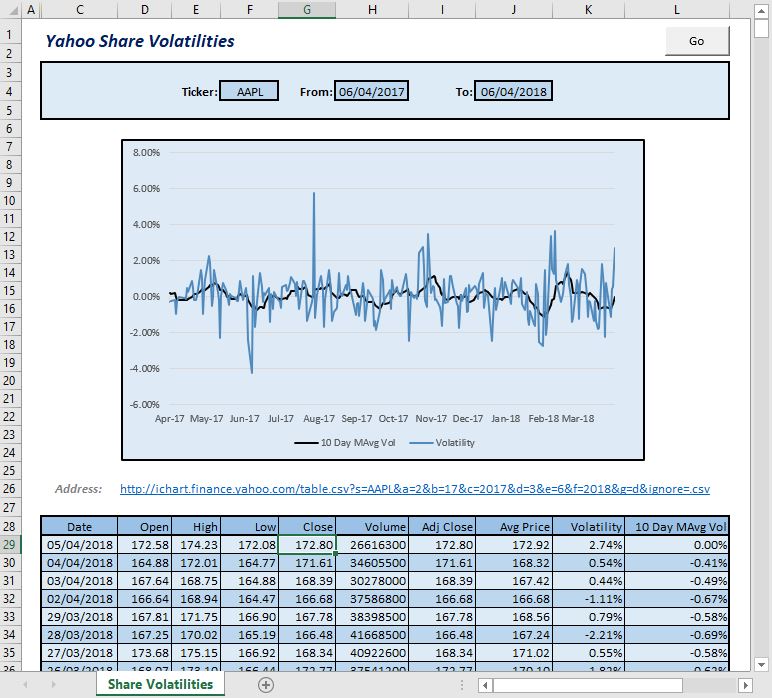The width and height of the screenshot is (772, 698).
Task: Click vertical scrollbar down arrow
Action: 761,665
